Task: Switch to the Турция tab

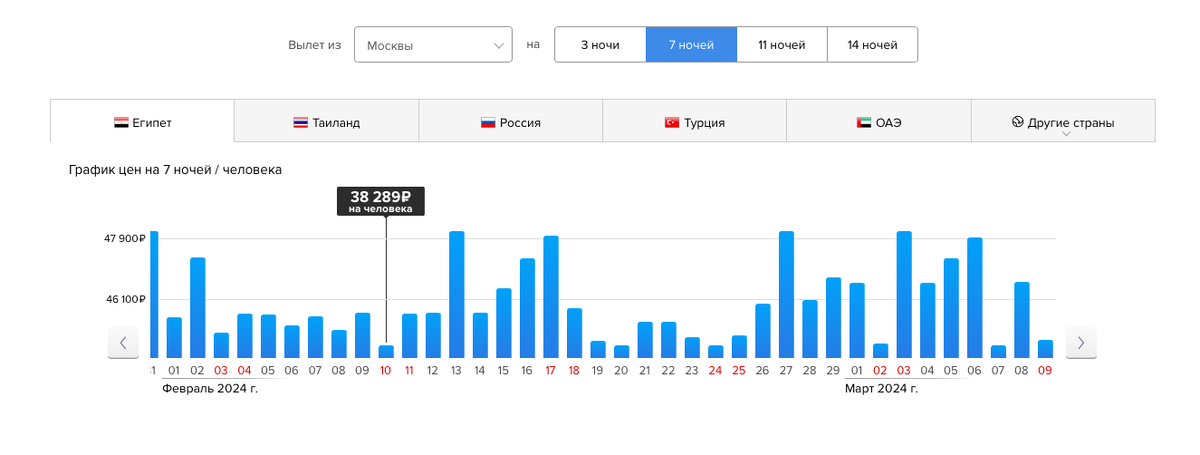Action: (694, 122)
